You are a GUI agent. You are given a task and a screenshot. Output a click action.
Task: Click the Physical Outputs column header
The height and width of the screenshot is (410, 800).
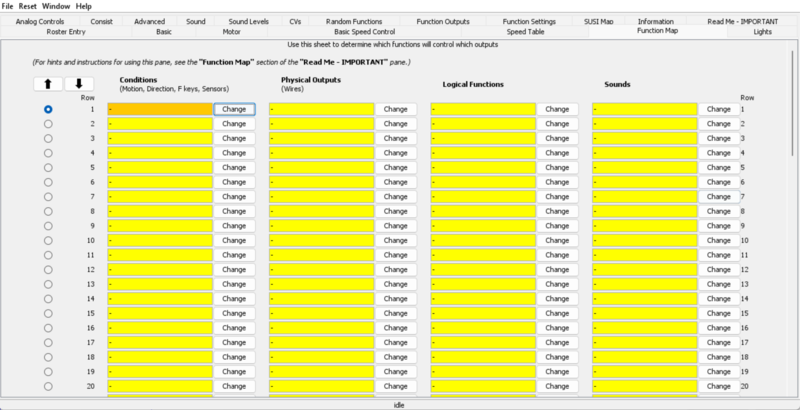[x=311, y=80]
